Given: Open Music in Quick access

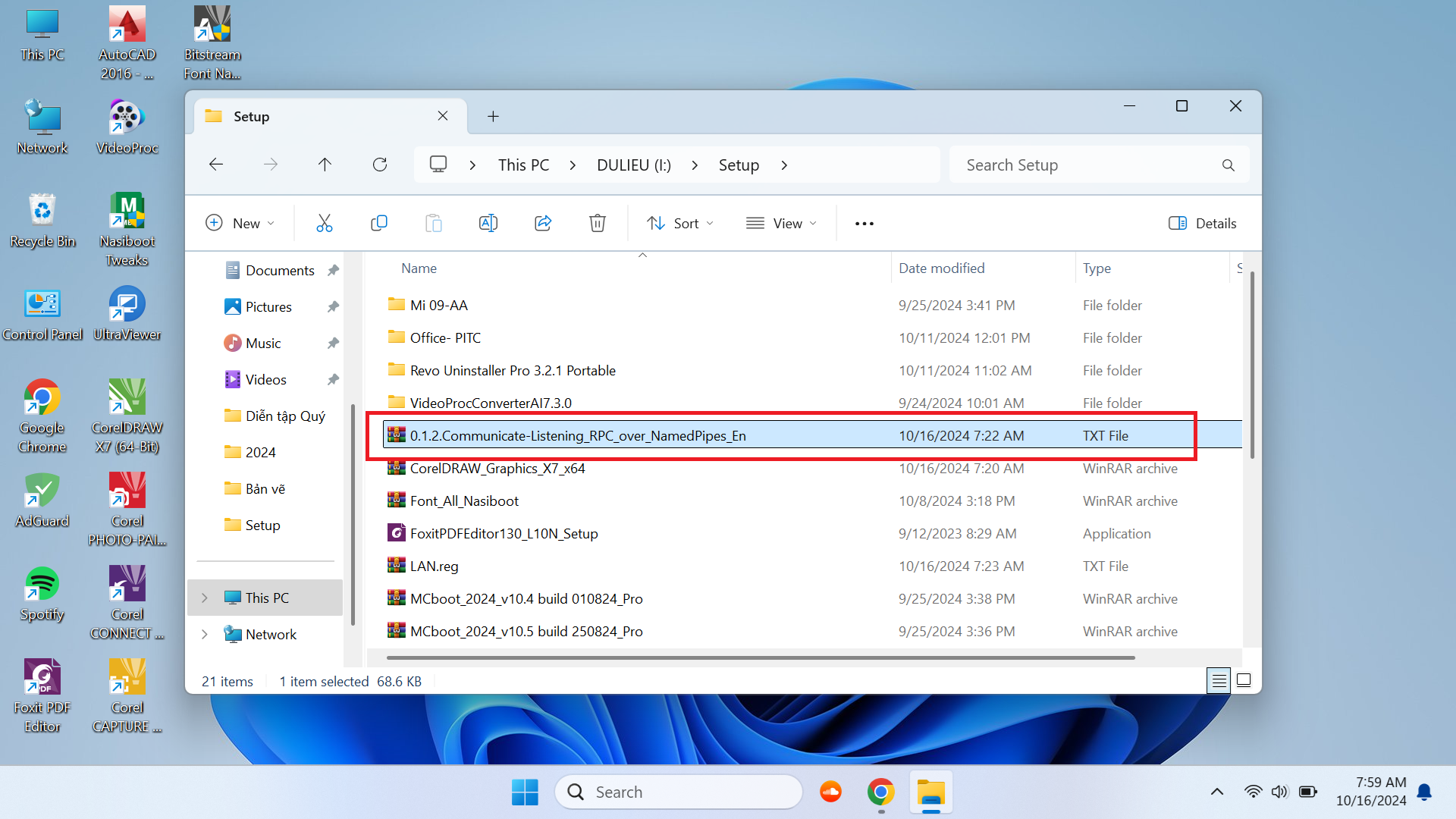Looking at the screenshot, I should pos(263,344).
